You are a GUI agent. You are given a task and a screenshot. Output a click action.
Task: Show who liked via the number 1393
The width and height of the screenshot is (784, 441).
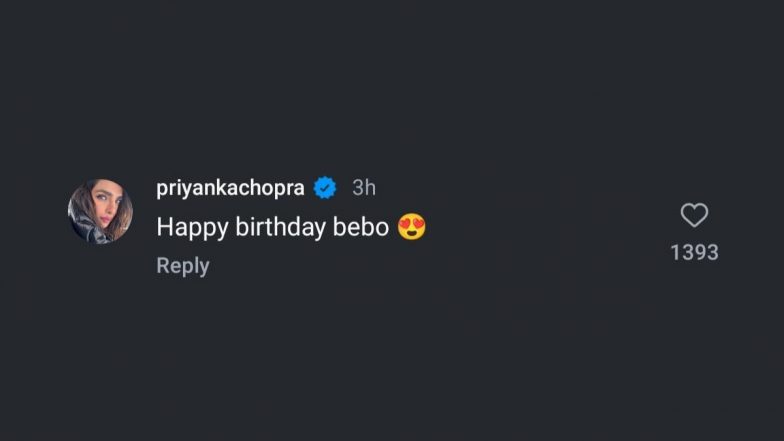tap(694, 252)
